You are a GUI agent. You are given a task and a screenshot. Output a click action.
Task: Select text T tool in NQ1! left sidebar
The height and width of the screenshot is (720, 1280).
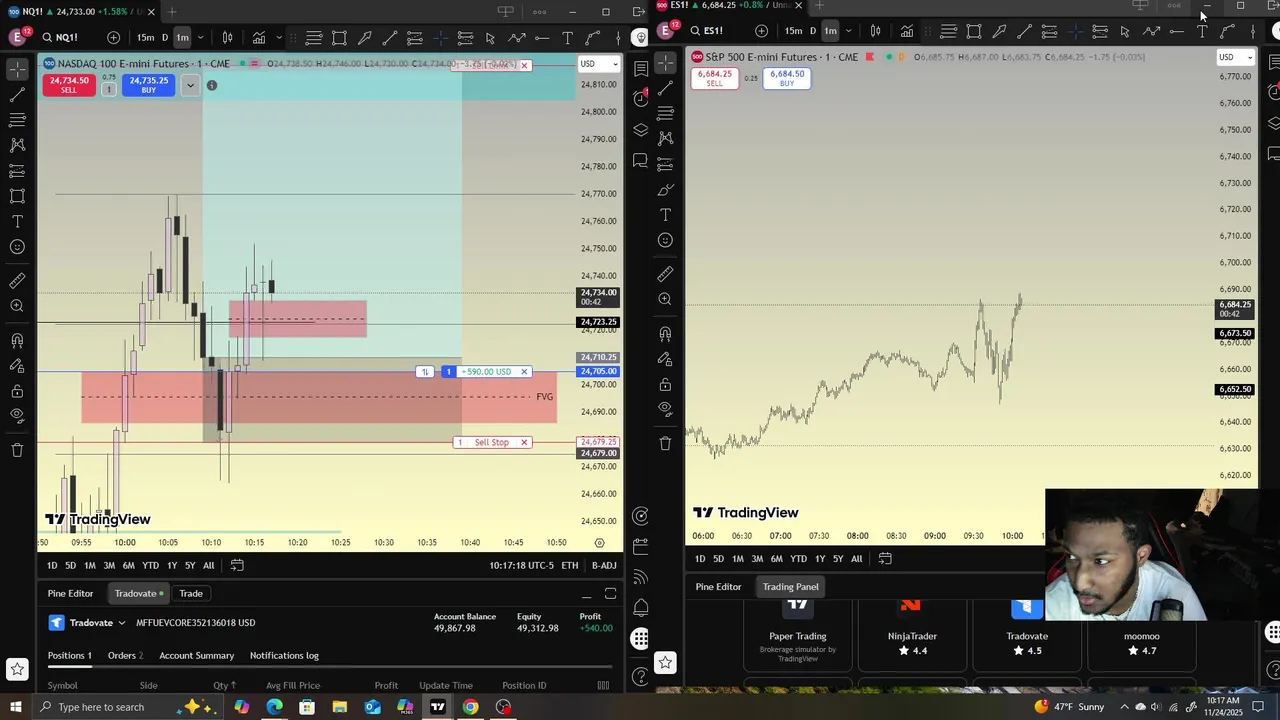17,221
